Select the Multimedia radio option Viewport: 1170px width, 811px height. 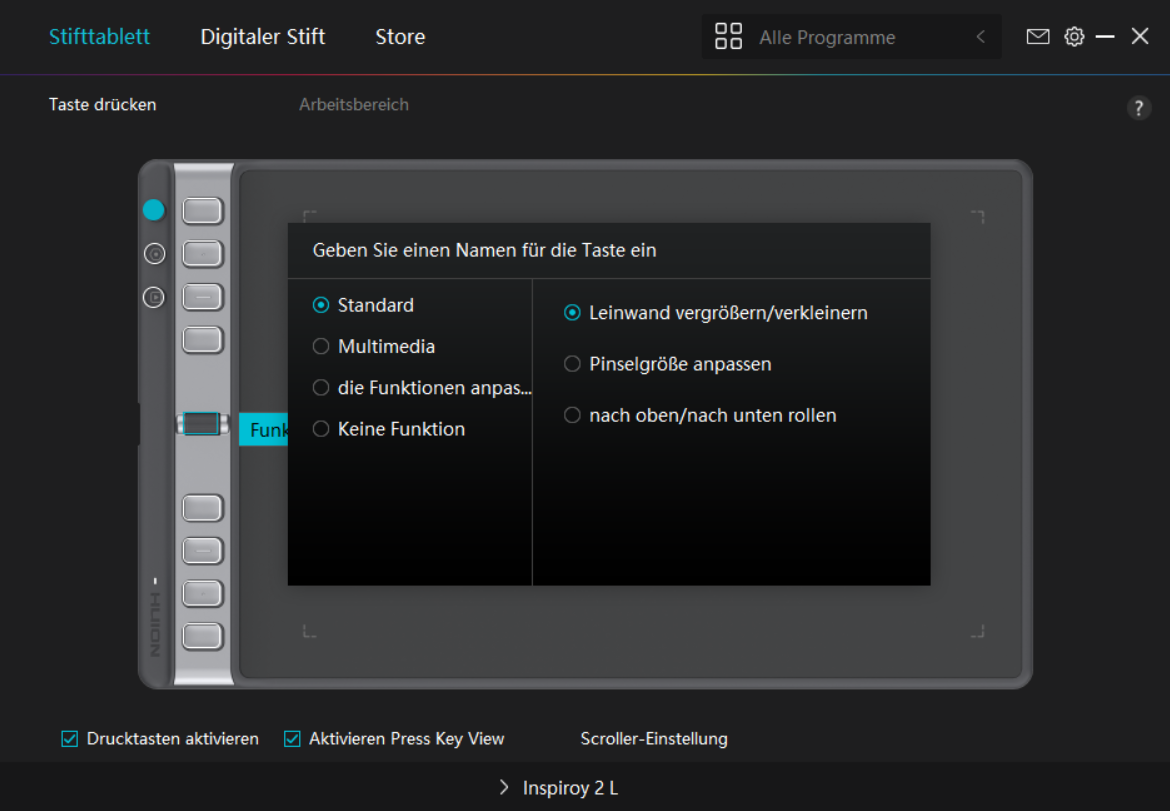[x=321, y=347]
